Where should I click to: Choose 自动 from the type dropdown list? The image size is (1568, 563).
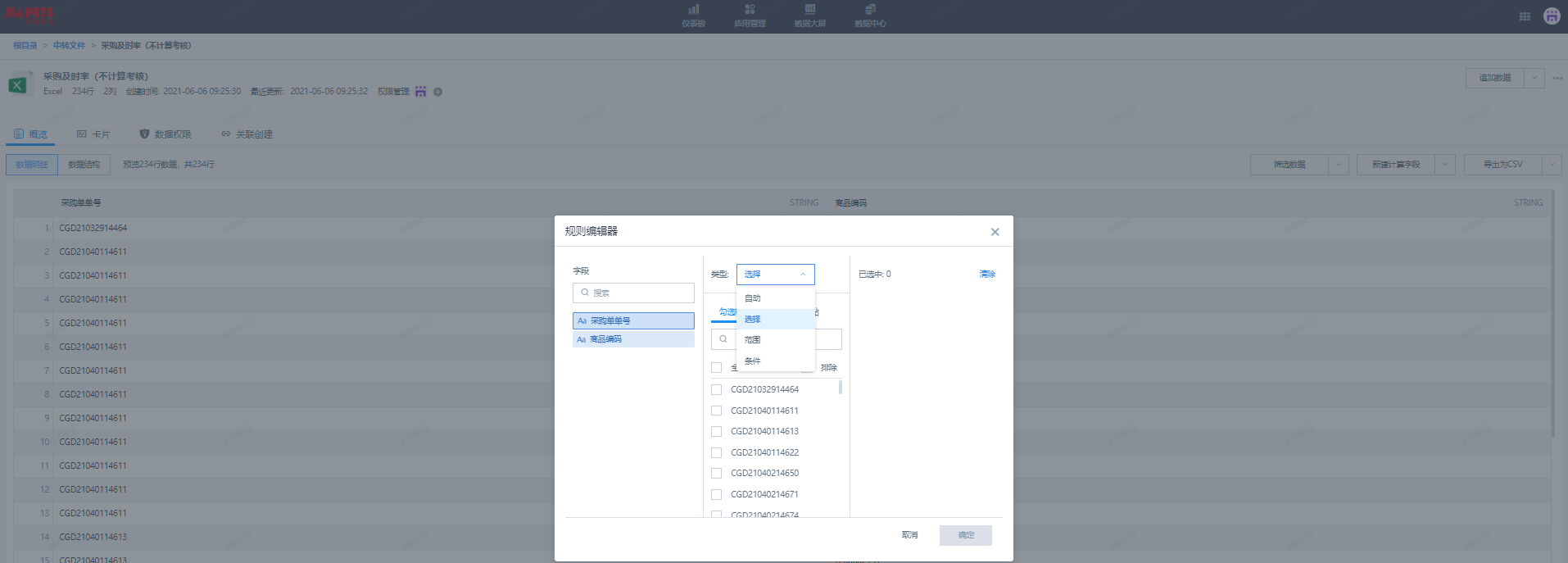(x=776, y=298)
